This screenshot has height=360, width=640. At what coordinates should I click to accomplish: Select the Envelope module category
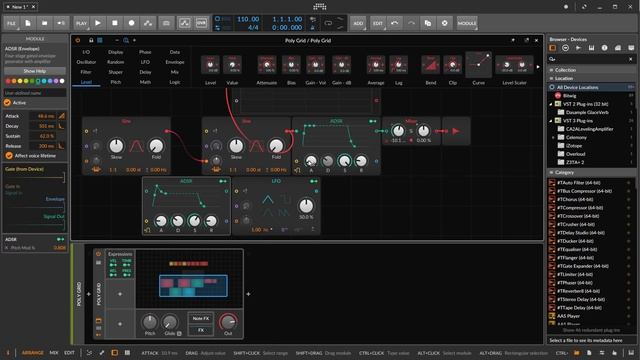[175, 62]
